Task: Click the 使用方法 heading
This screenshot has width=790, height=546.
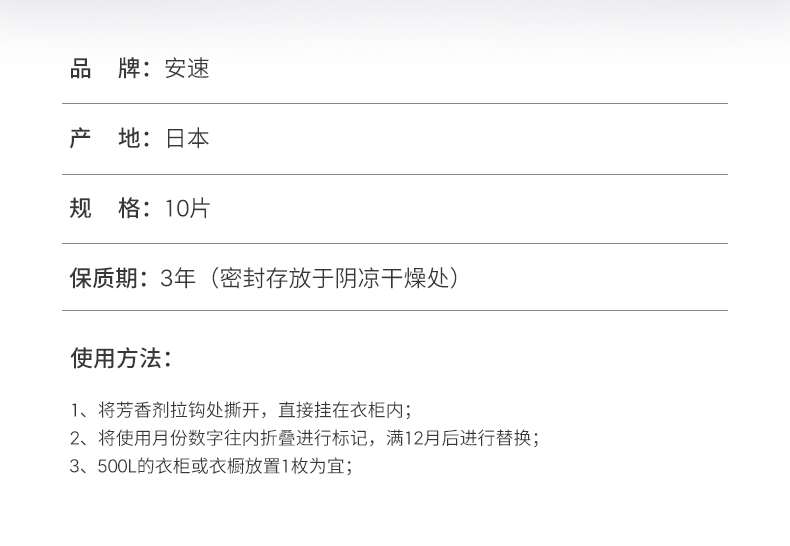Action: pos(120,358)
